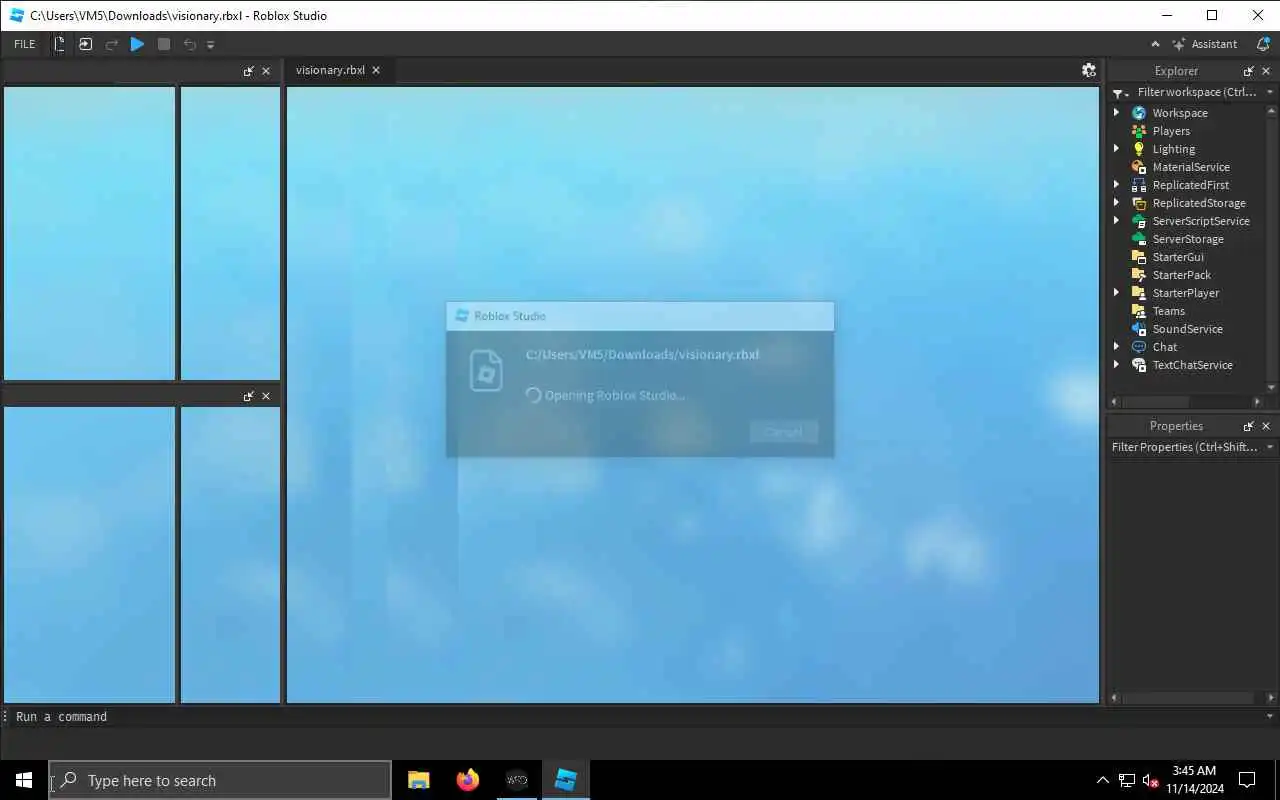Open the command bar history dropdown
The height and width of the screenshot is (800, 1280).
[1270, 716]
